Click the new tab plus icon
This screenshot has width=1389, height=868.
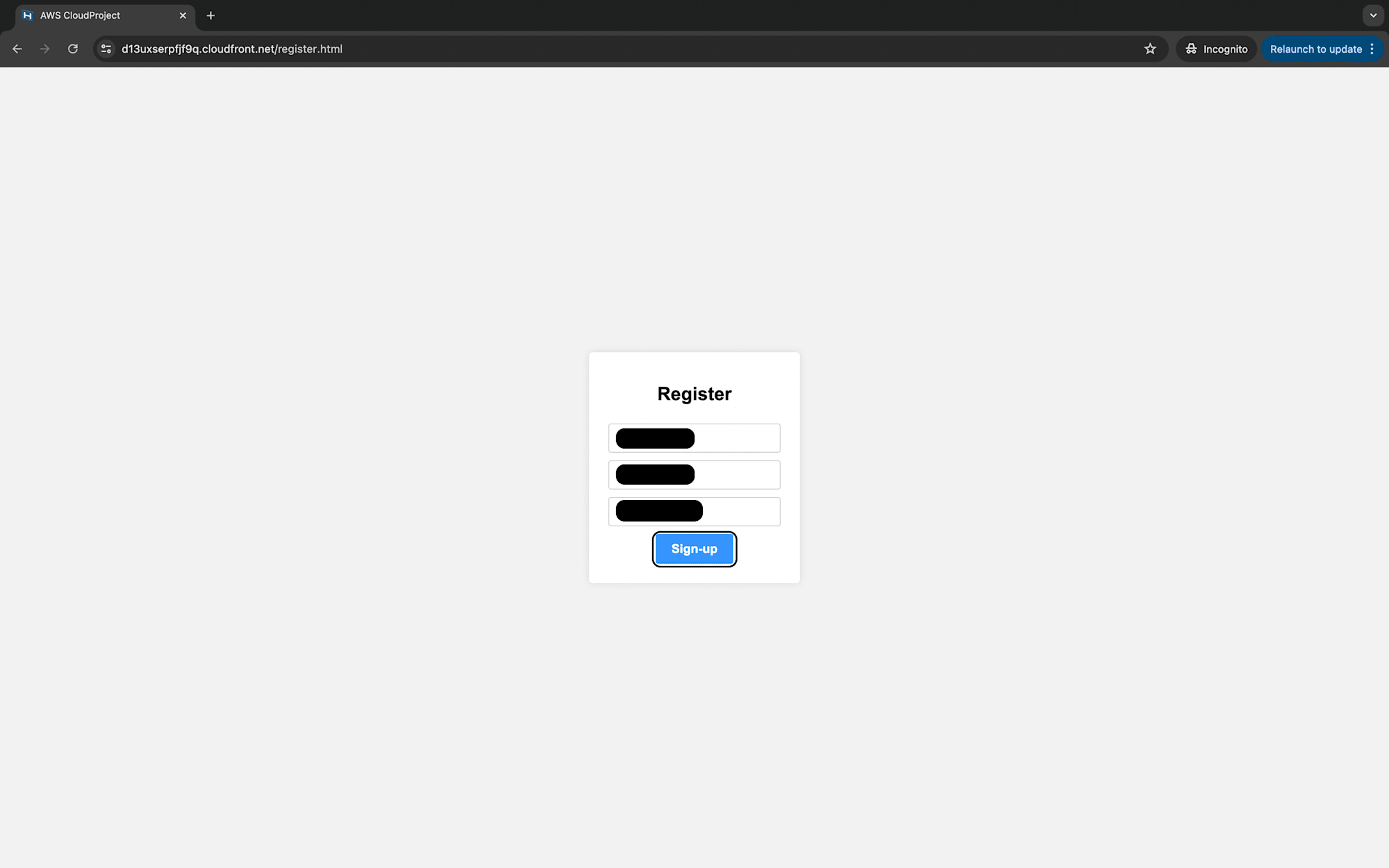210,15
